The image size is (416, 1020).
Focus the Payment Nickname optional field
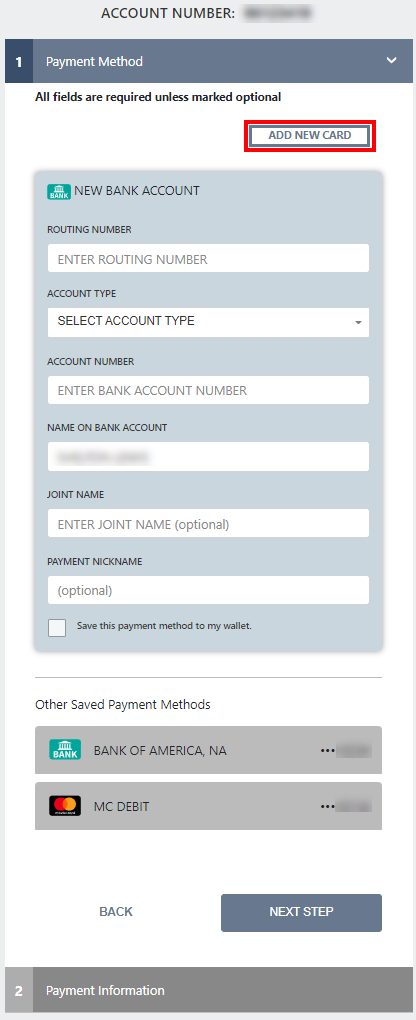(x=208, y=590)
